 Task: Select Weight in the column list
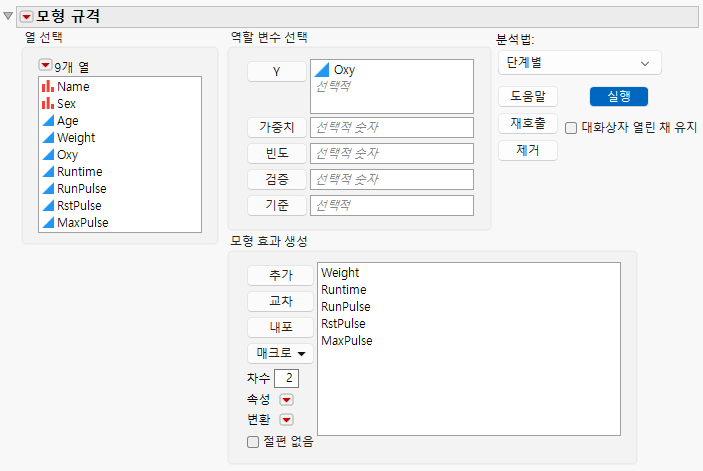(x=76, y=138)
